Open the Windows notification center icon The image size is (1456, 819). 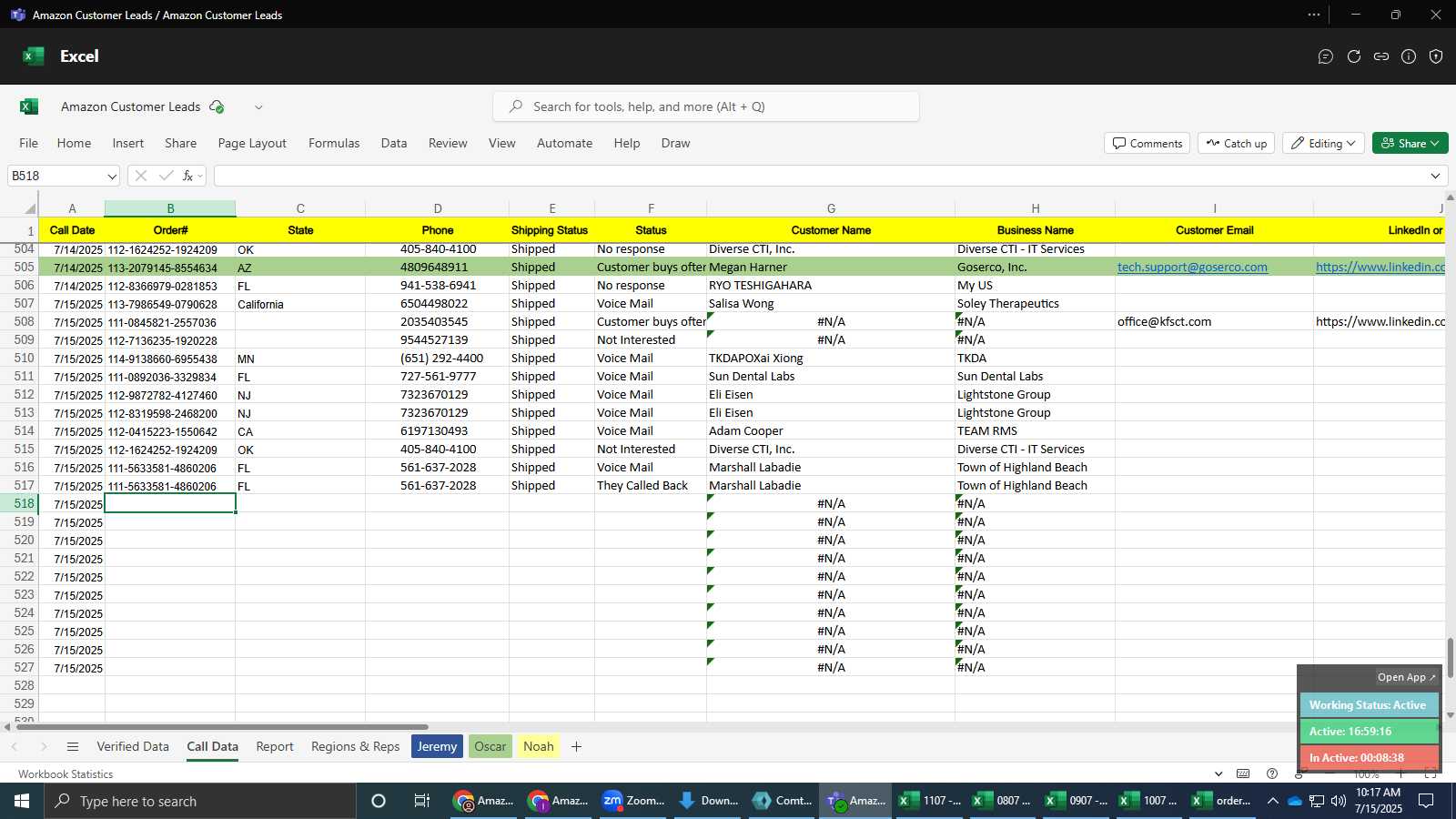click(x=1427, y=801)
